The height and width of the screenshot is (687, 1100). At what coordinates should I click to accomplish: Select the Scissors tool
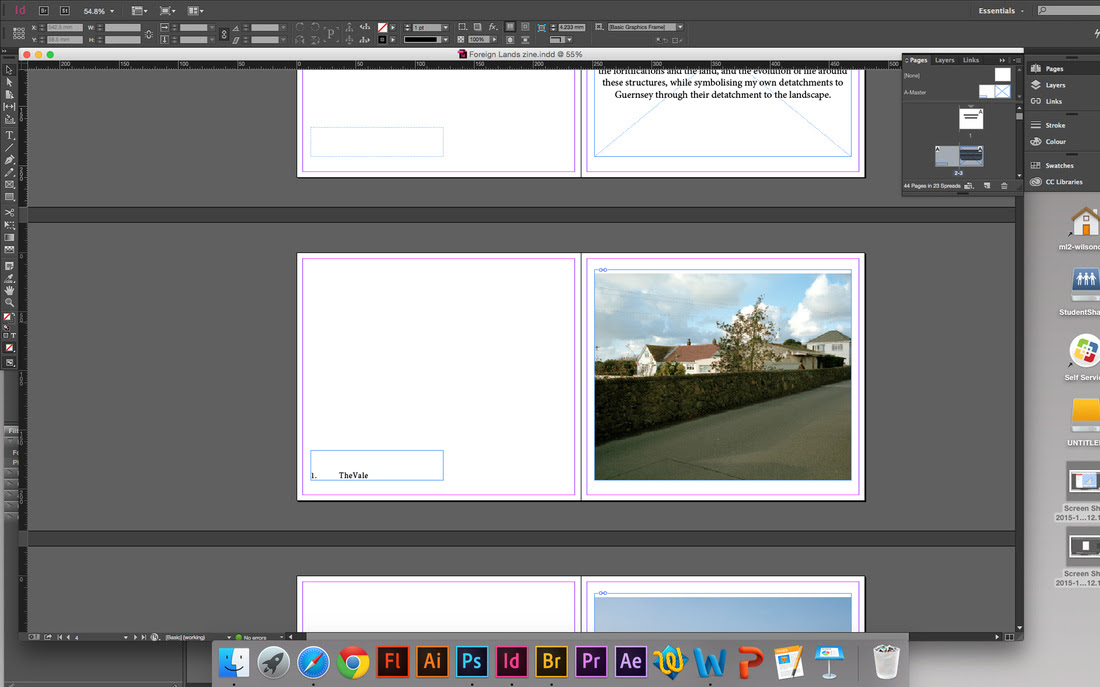point(9,213)
